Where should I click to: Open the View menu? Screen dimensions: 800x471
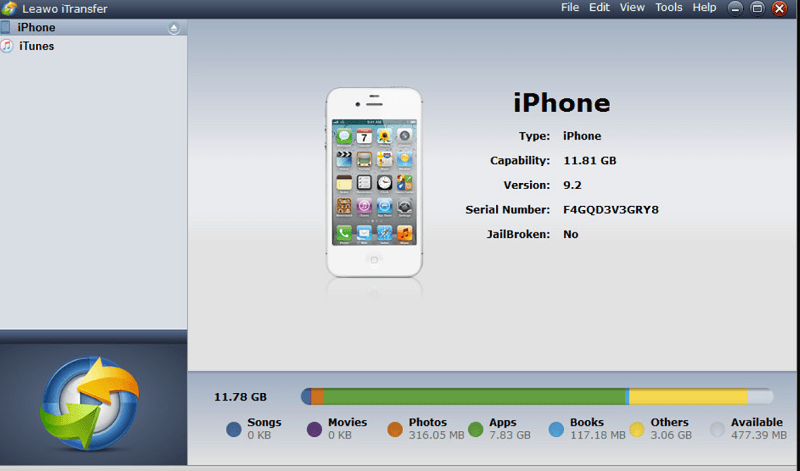[x=632, y=8]
